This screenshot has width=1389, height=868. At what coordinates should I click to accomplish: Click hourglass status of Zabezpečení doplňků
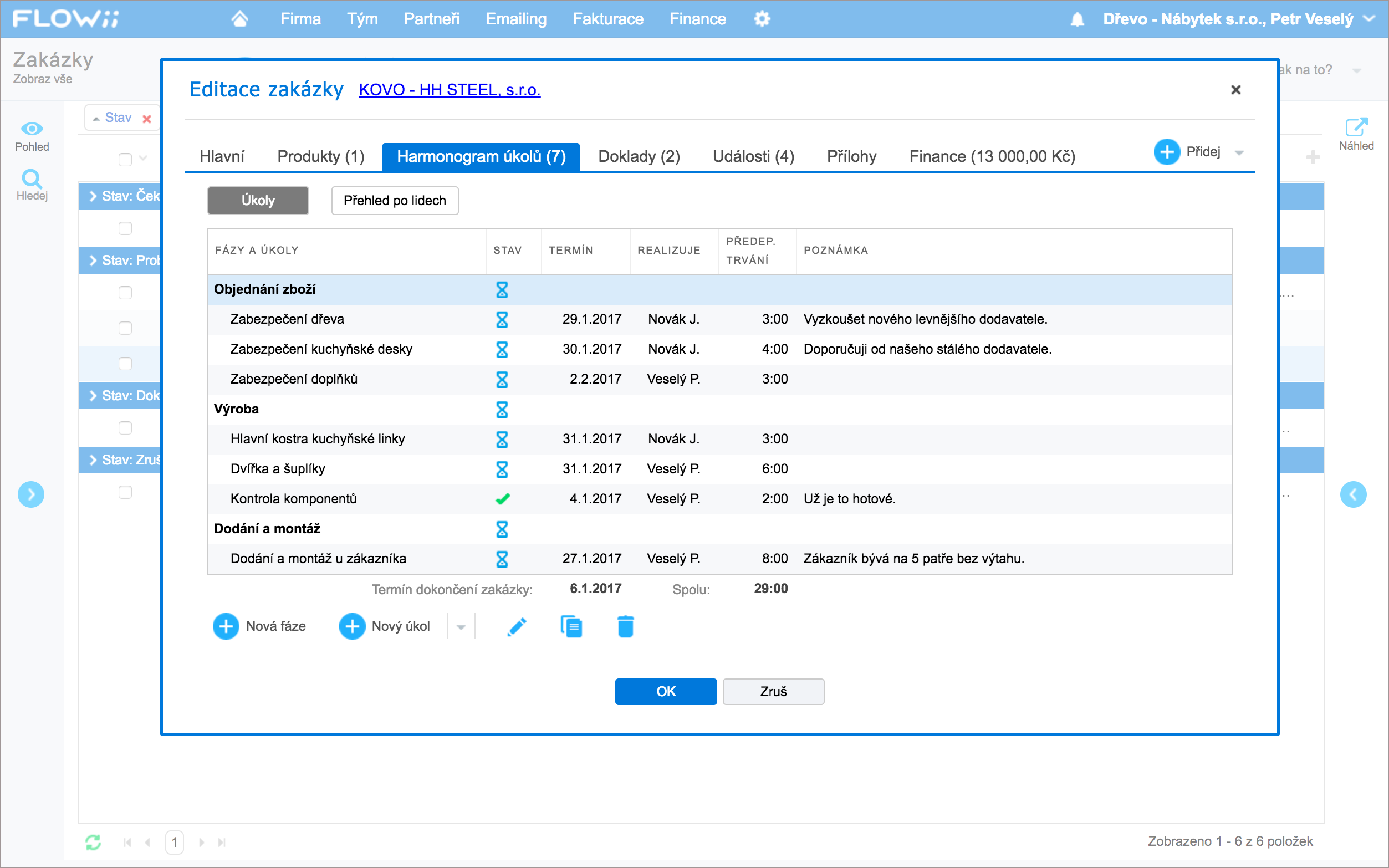(502, 380)
